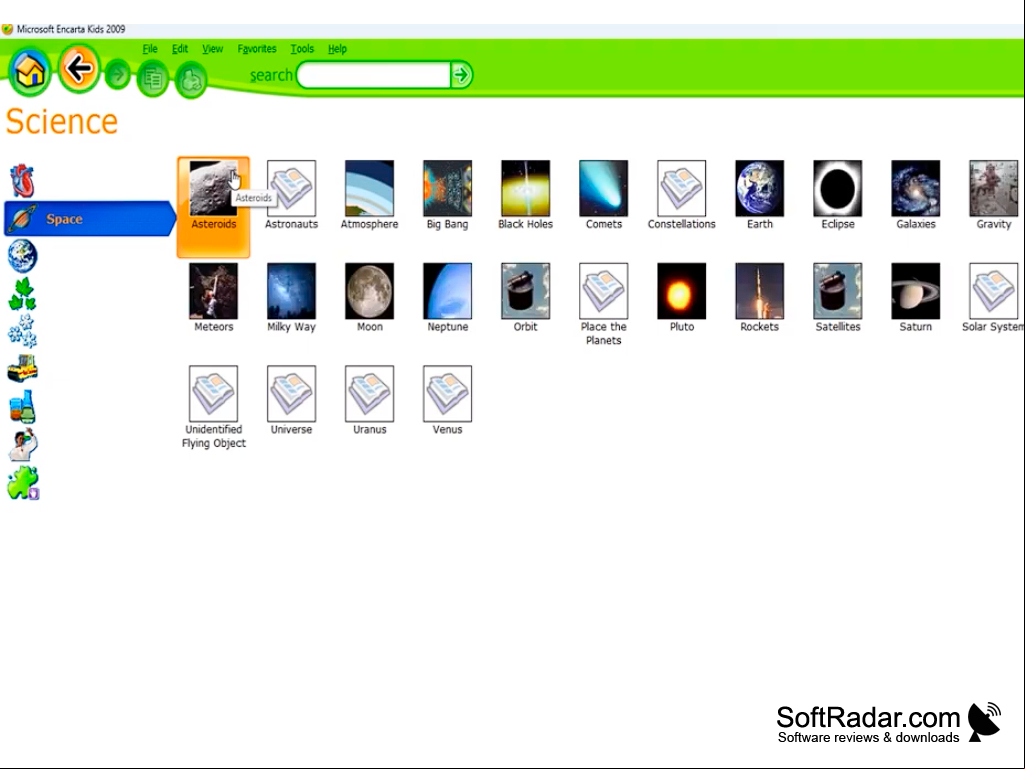This screenshot has height=769, width=1025.
Task: Select the green leaves sidebar icon
Action: (22, 294)
